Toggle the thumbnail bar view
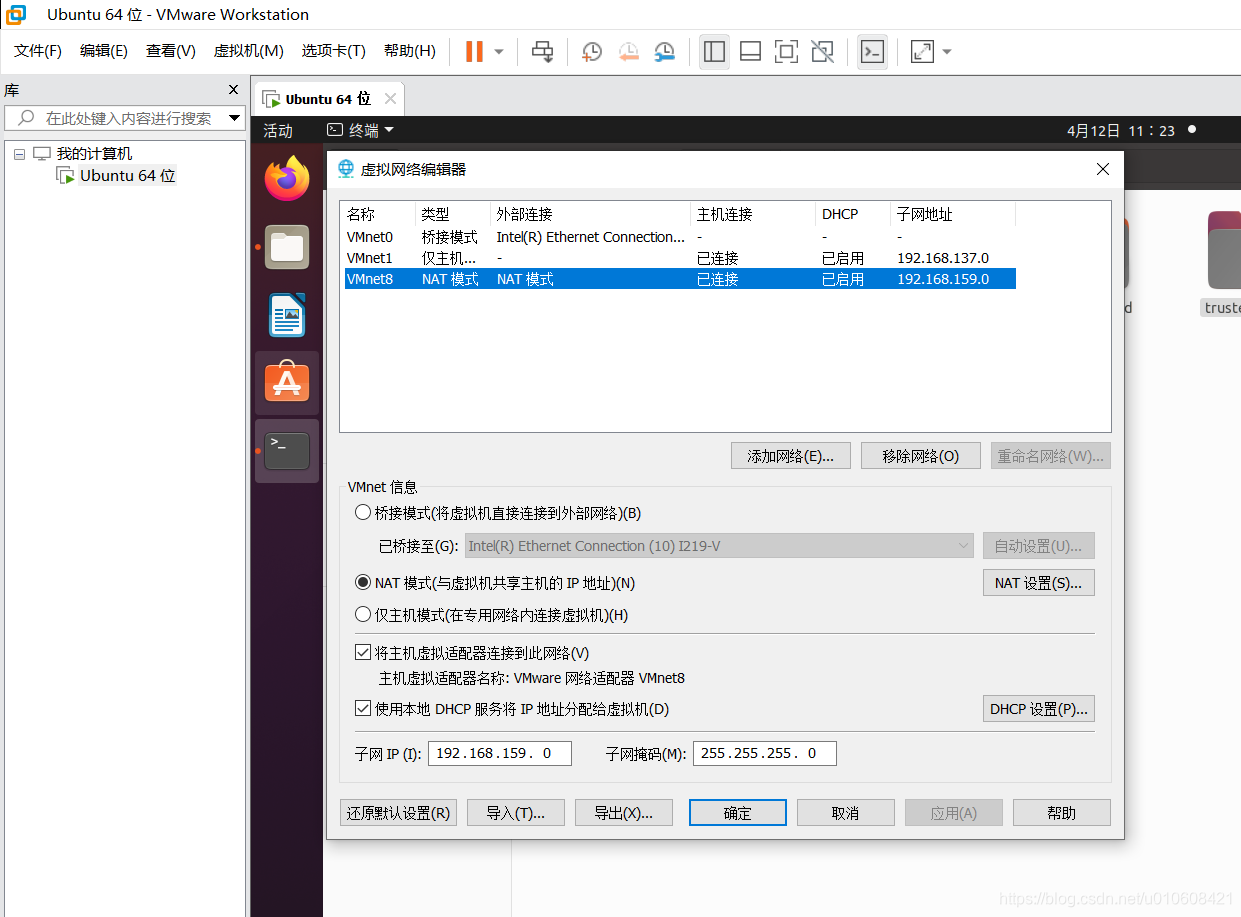1241x917 pixels. point(751,51)
